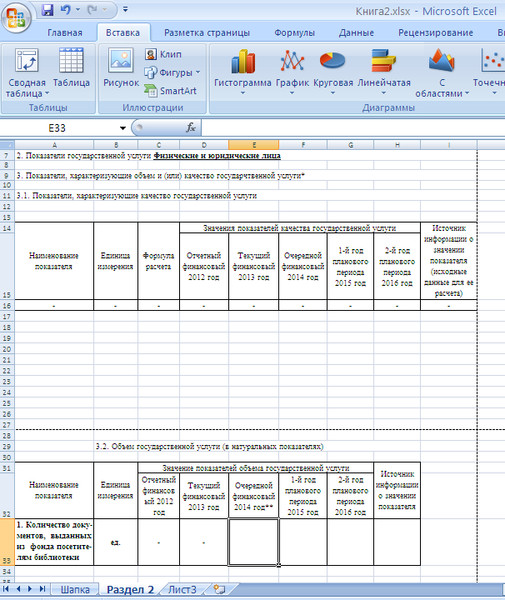Open the Главная ribbon tab
Screen dimensions: 505x600
click(x=65, y=33)
